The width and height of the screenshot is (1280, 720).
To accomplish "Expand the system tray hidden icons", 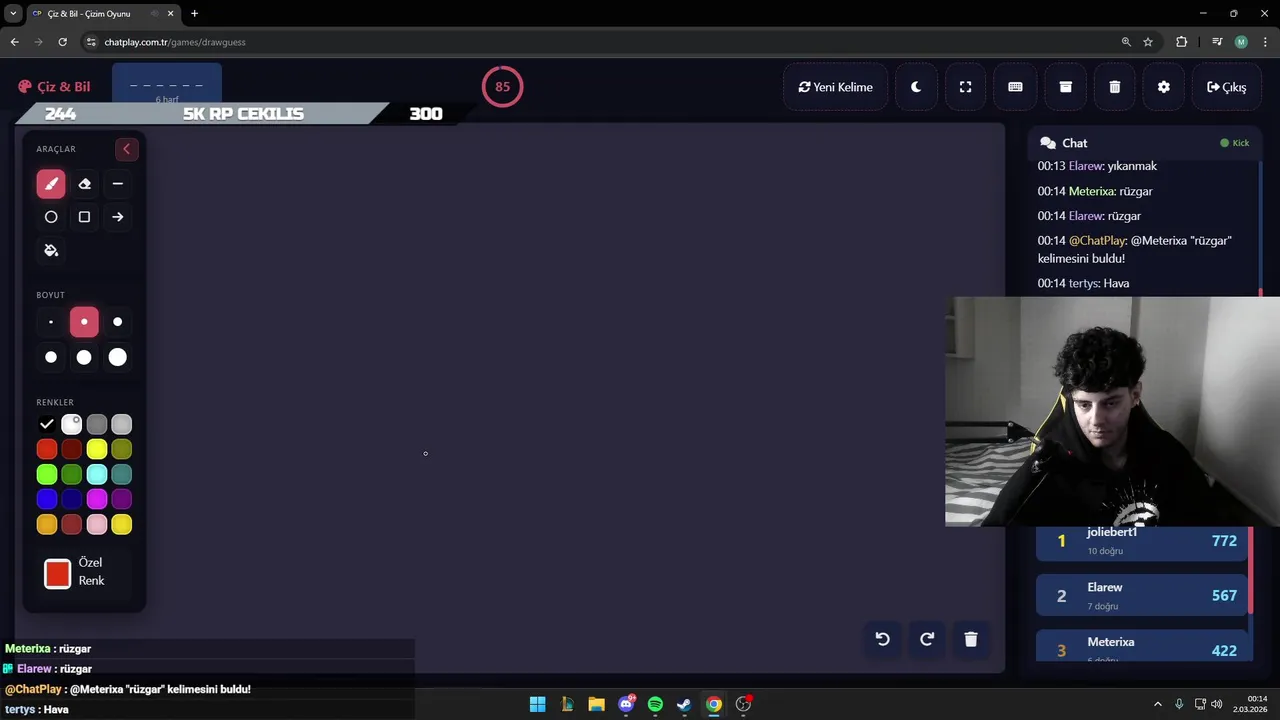I will click(1158, 704).
